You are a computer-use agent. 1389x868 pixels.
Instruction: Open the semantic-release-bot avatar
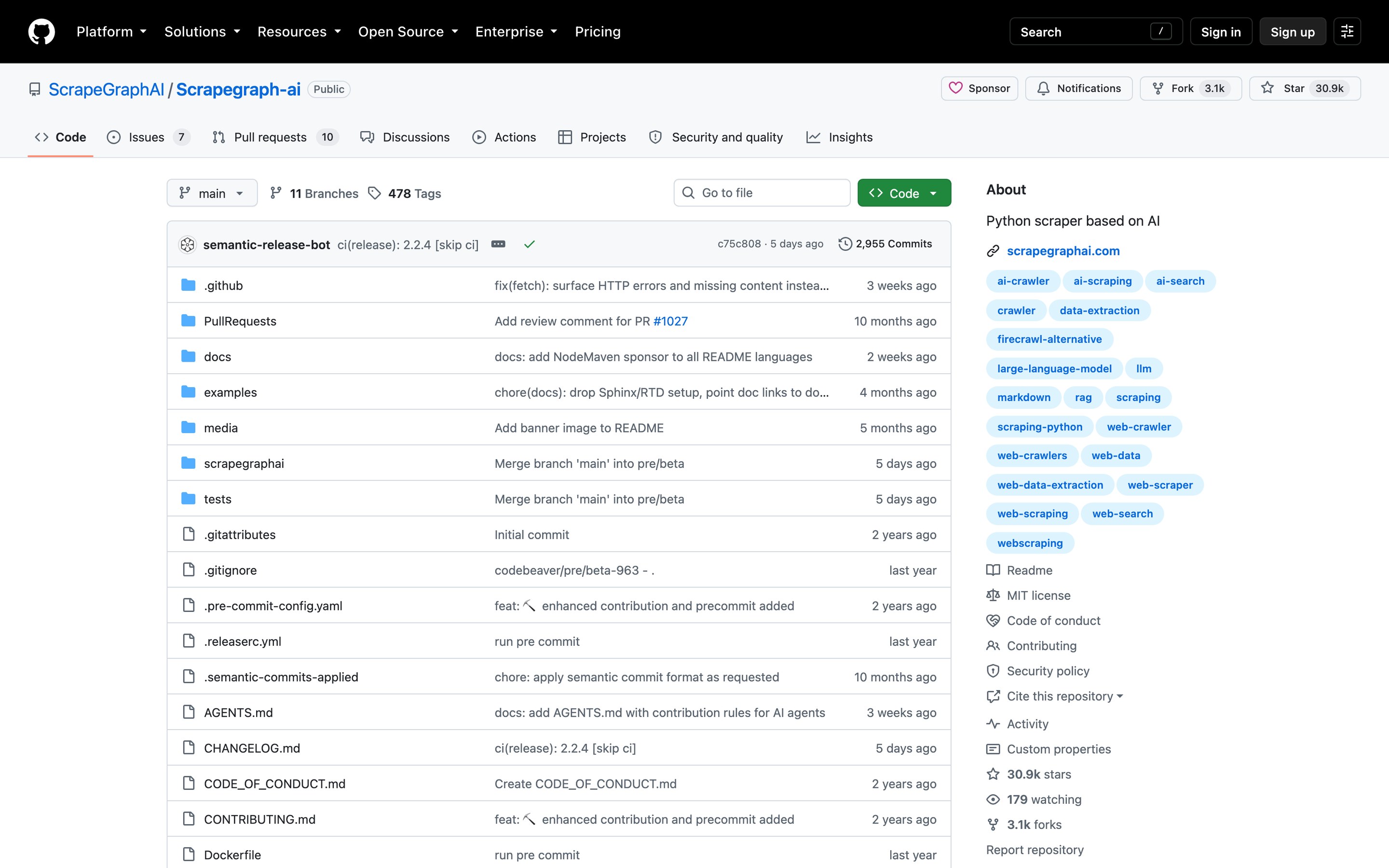coord(188,244)
